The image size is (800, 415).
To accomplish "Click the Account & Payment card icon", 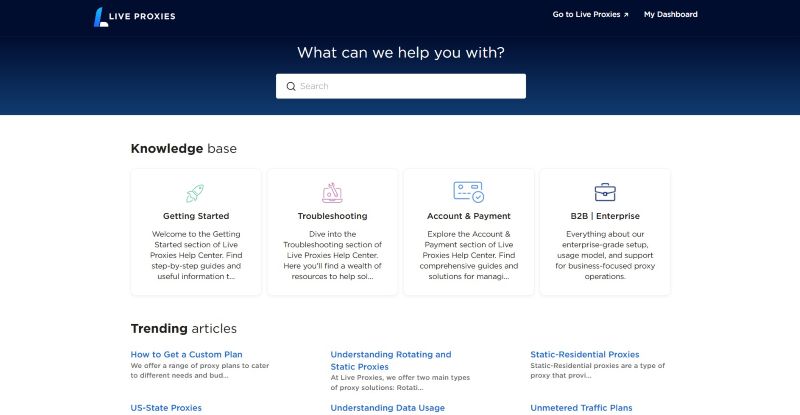I will pyautogui.click(x=468, y=192).
